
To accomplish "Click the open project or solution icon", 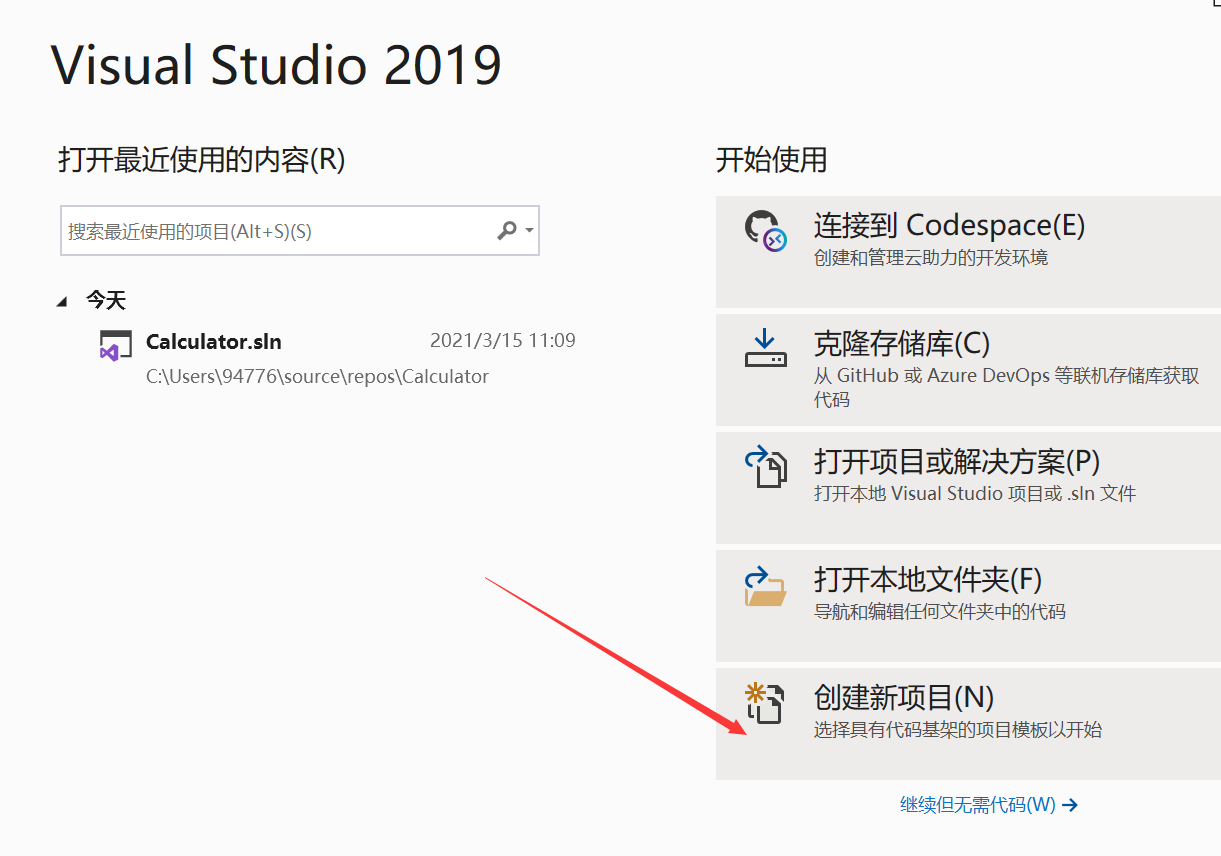I will point(766,467).
